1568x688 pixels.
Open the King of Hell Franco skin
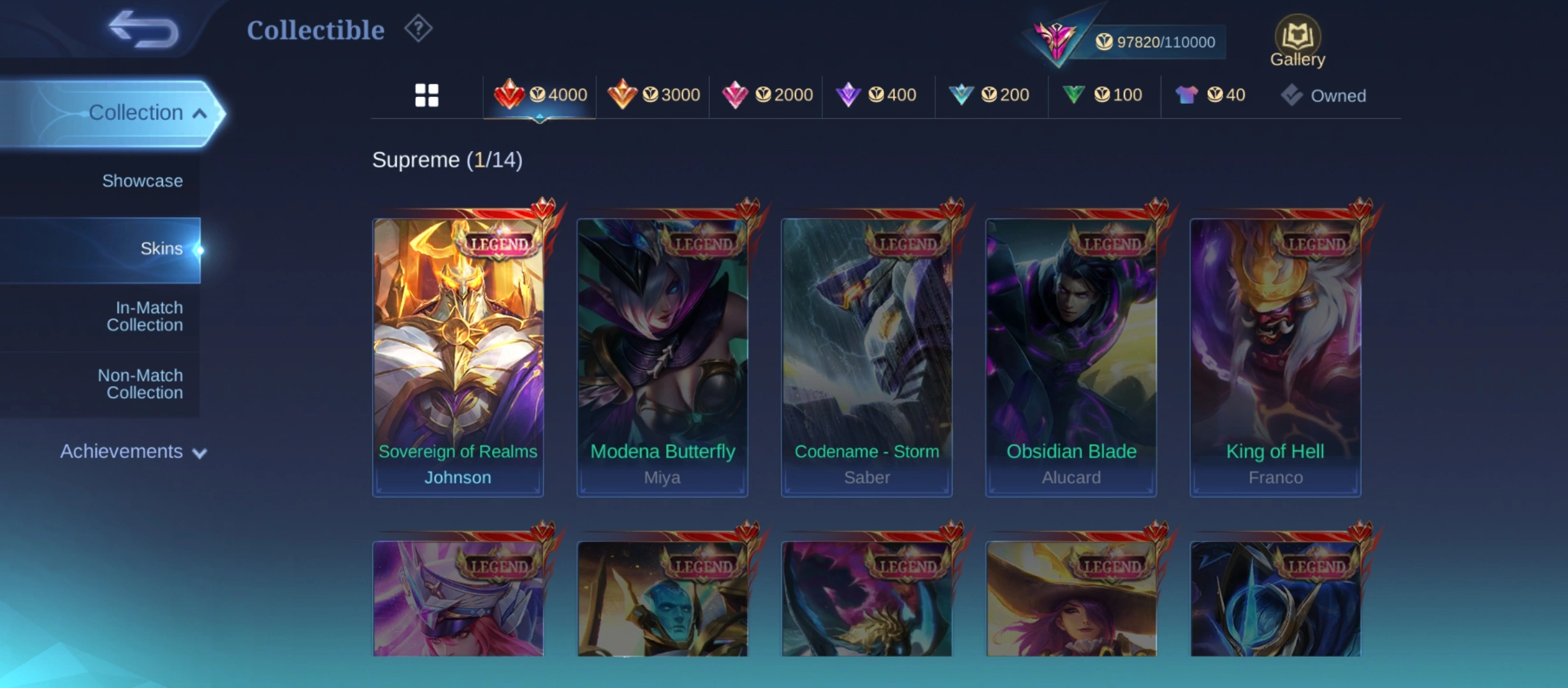[x=1275, y=357]
